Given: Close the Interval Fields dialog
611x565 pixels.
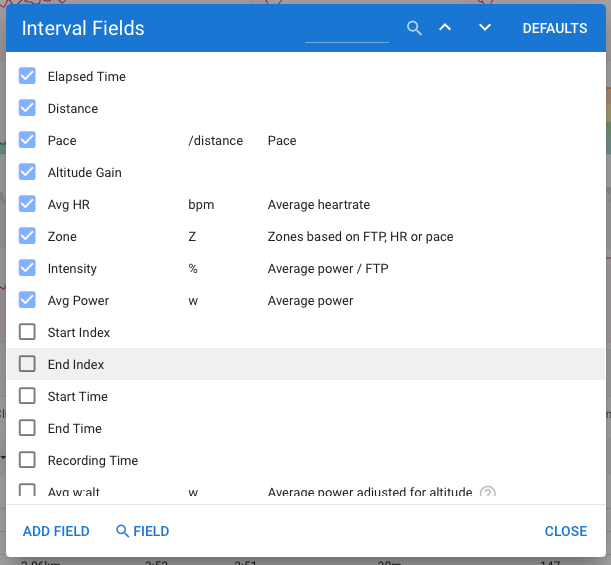Looking at the screenshot, I should tap(565, 531).
